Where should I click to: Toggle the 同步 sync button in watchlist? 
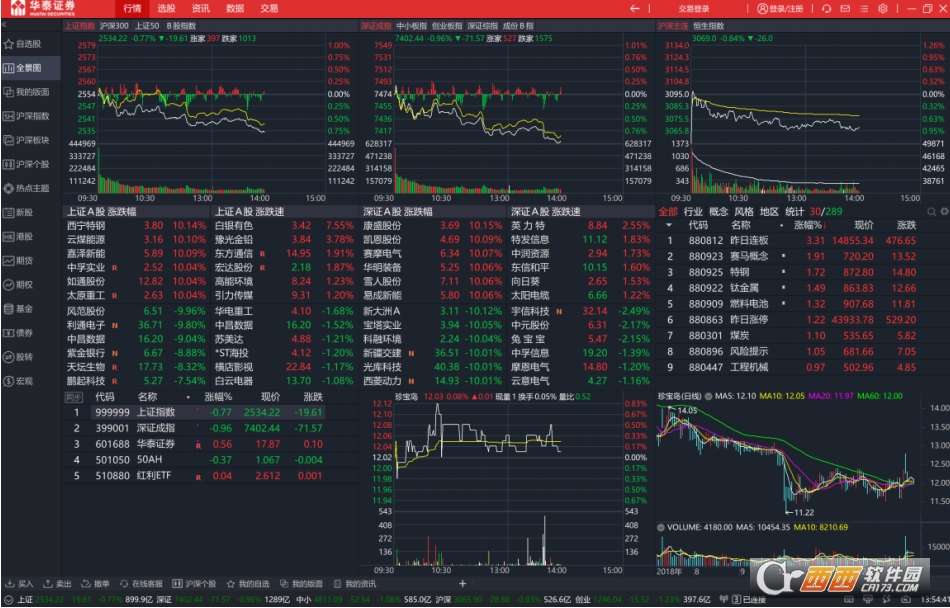click(73, 397)
